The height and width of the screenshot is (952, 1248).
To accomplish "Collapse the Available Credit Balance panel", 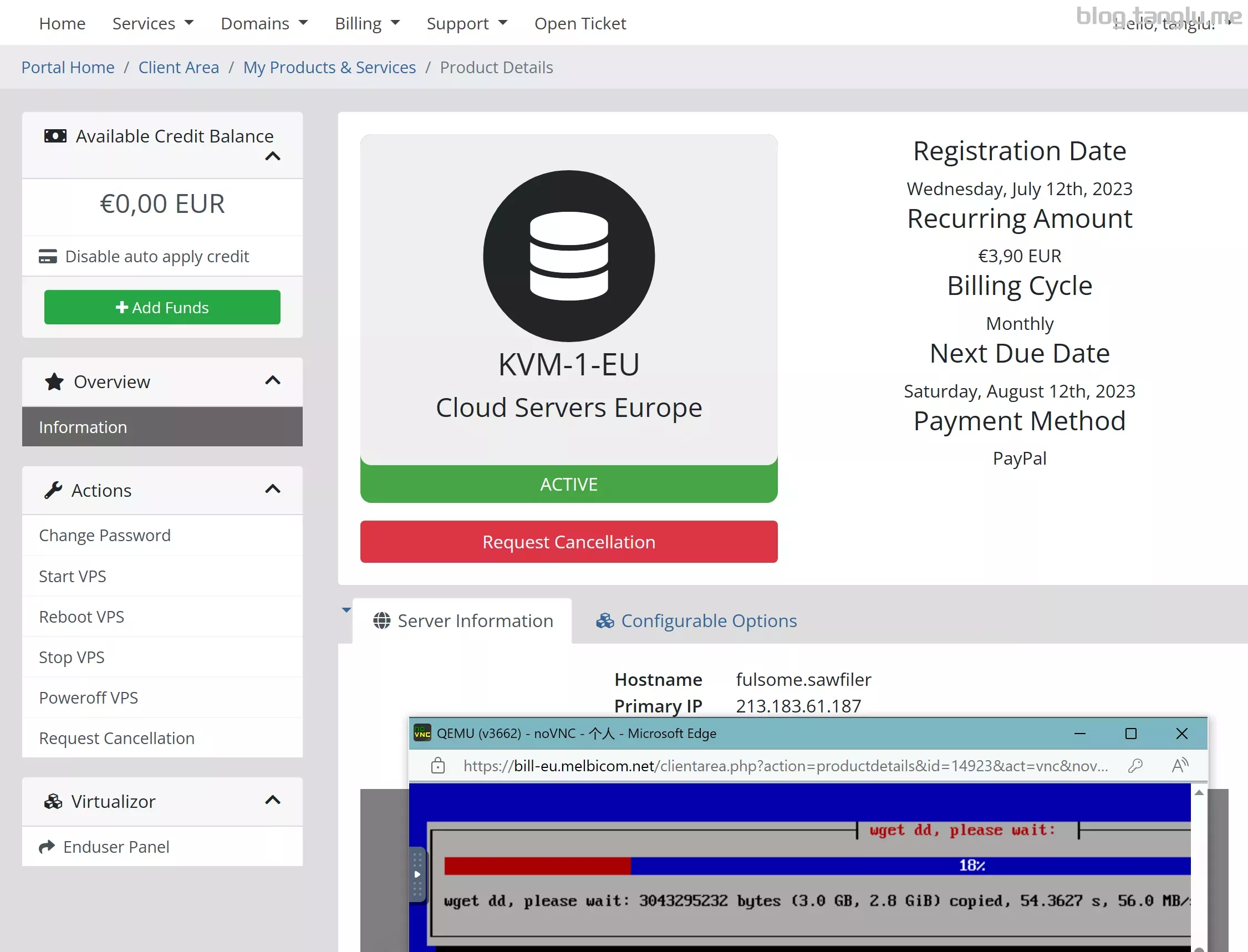I will 273,156.
